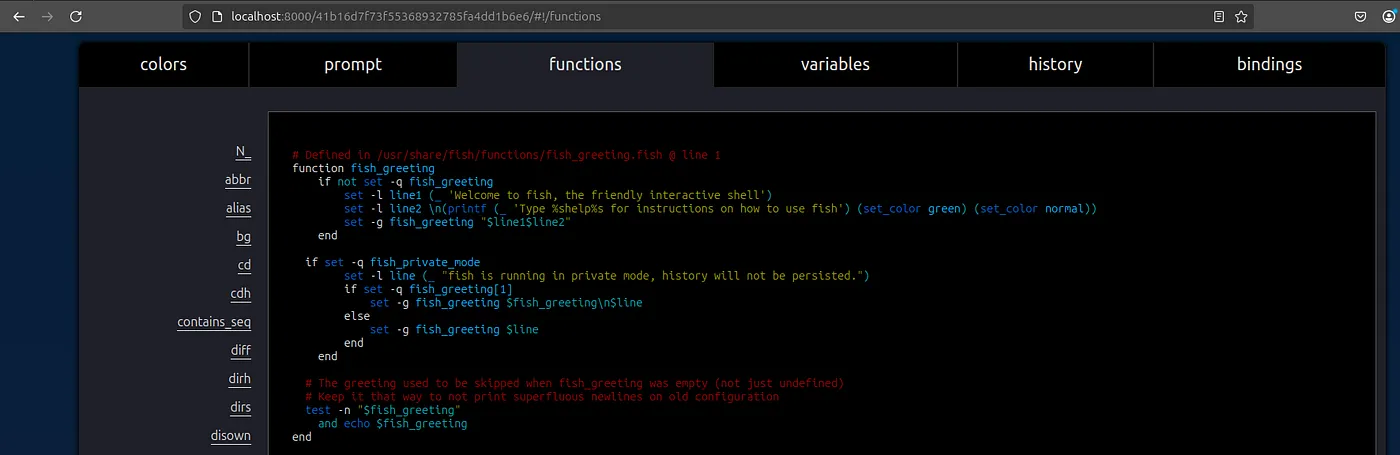1400x455 pixels.
Task: Open the history tab
Action: pyautogui.click(x=1055, y=64)
